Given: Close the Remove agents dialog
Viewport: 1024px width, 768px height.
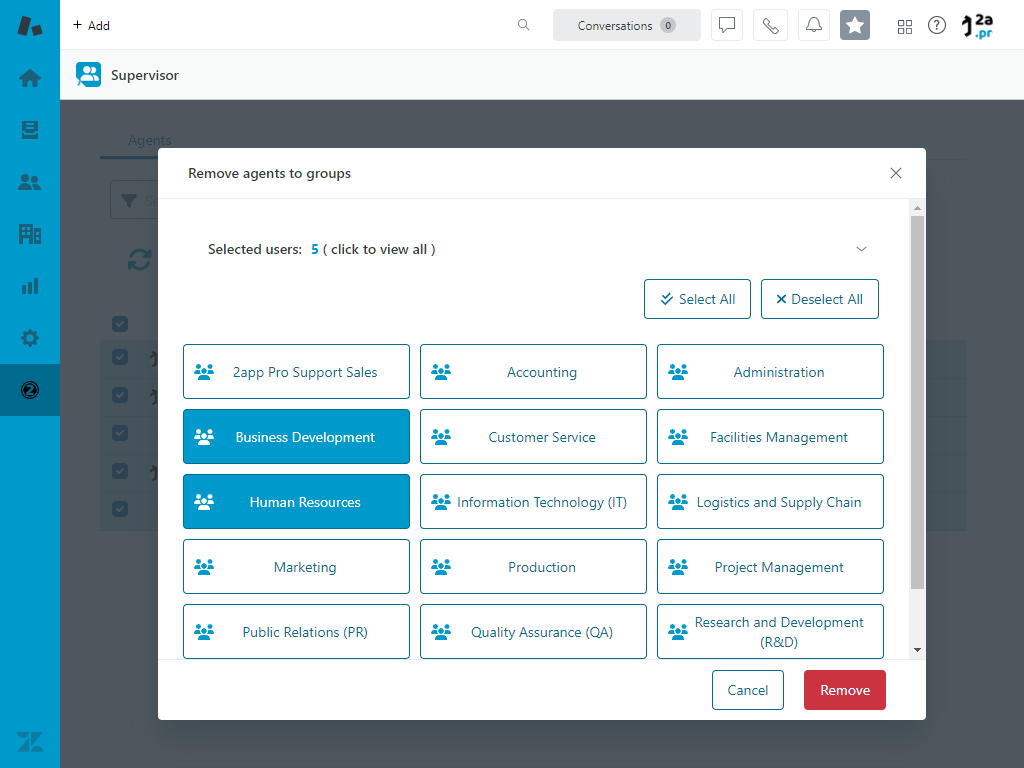Looking at the screenshot, I should pos(896,173).
